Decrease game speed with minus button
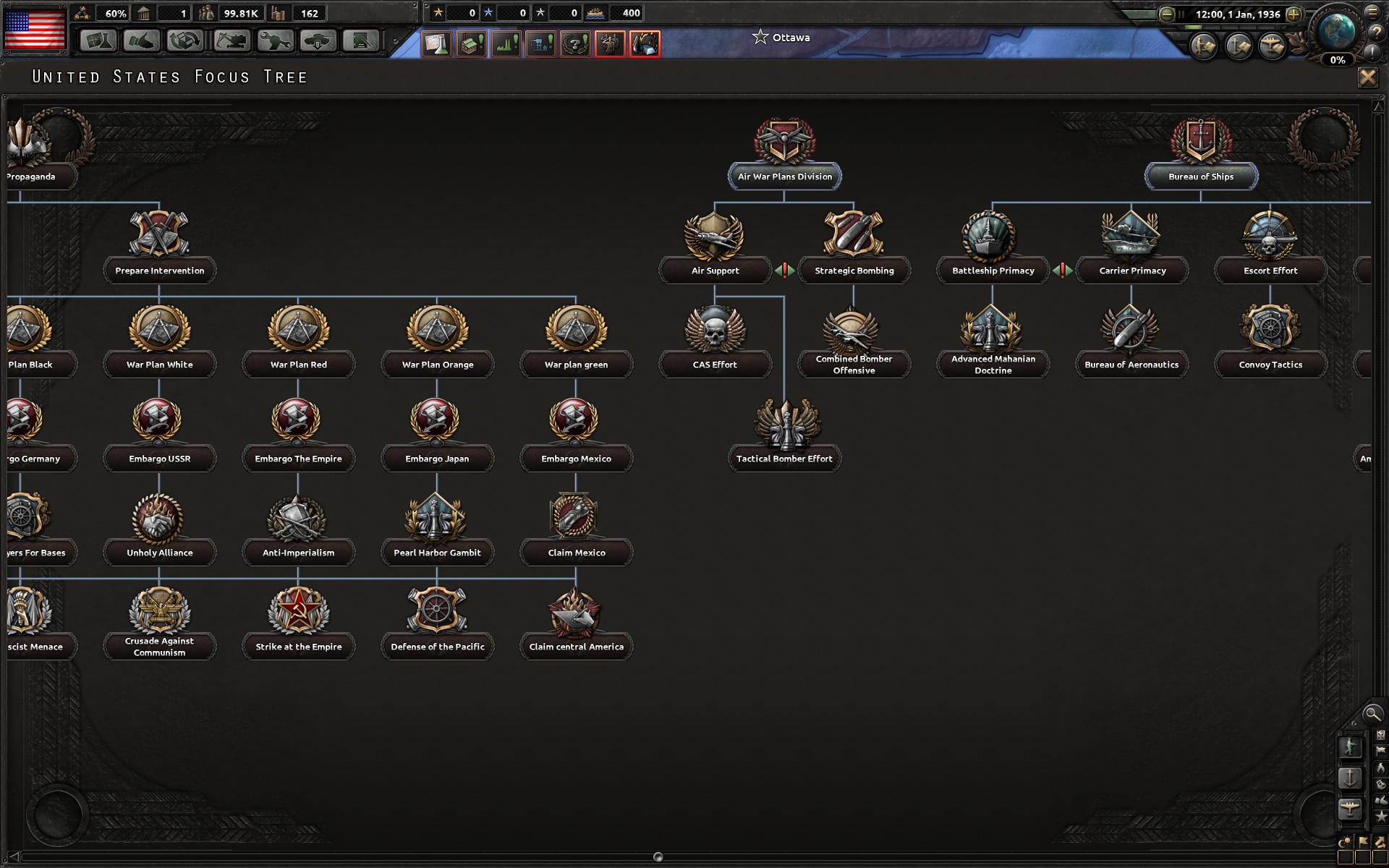1389x868 pixels. (1166, 14)
